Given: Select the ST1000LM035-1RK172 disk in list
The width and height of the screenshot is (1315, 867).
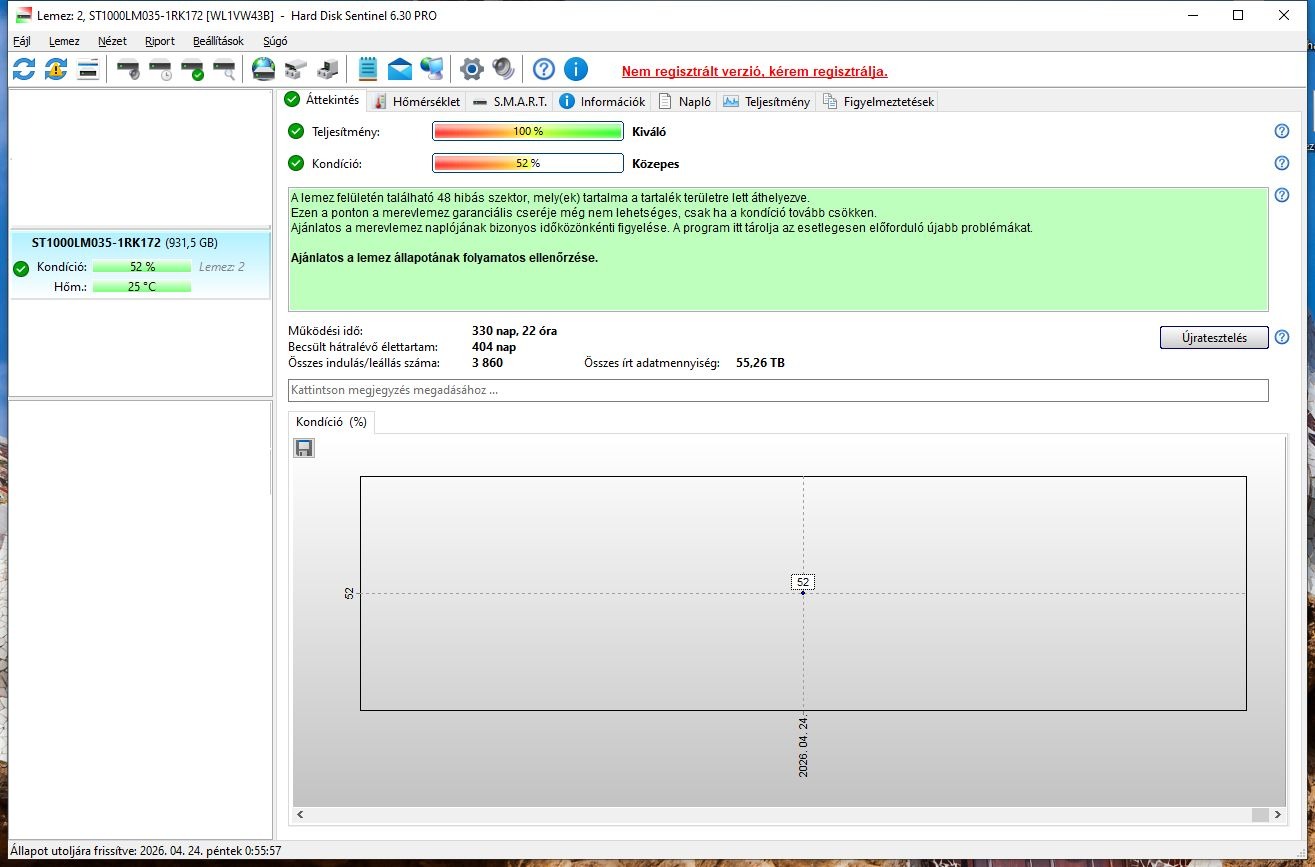Looking at the screenshot, I should (138, 265).
